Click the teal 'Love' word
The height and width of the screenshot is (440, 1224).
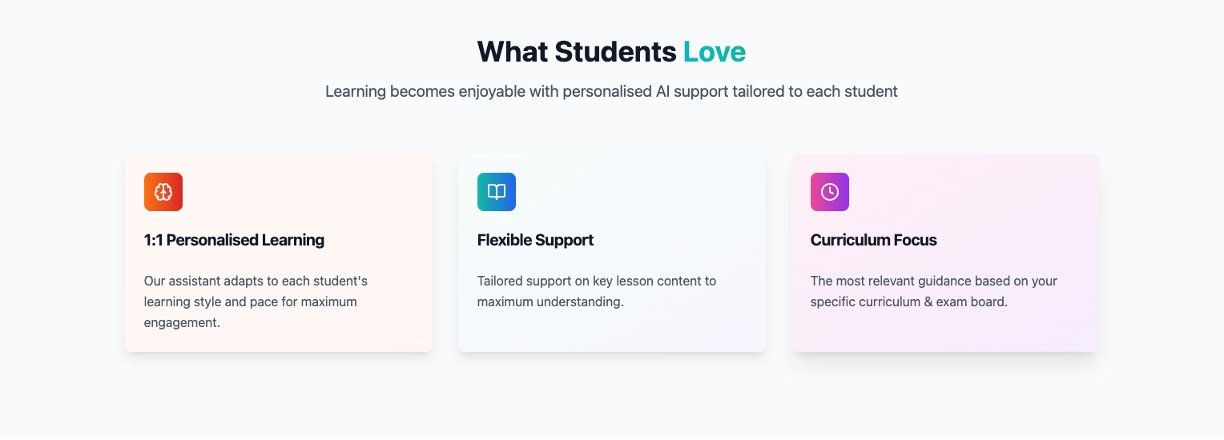(714, 52)
